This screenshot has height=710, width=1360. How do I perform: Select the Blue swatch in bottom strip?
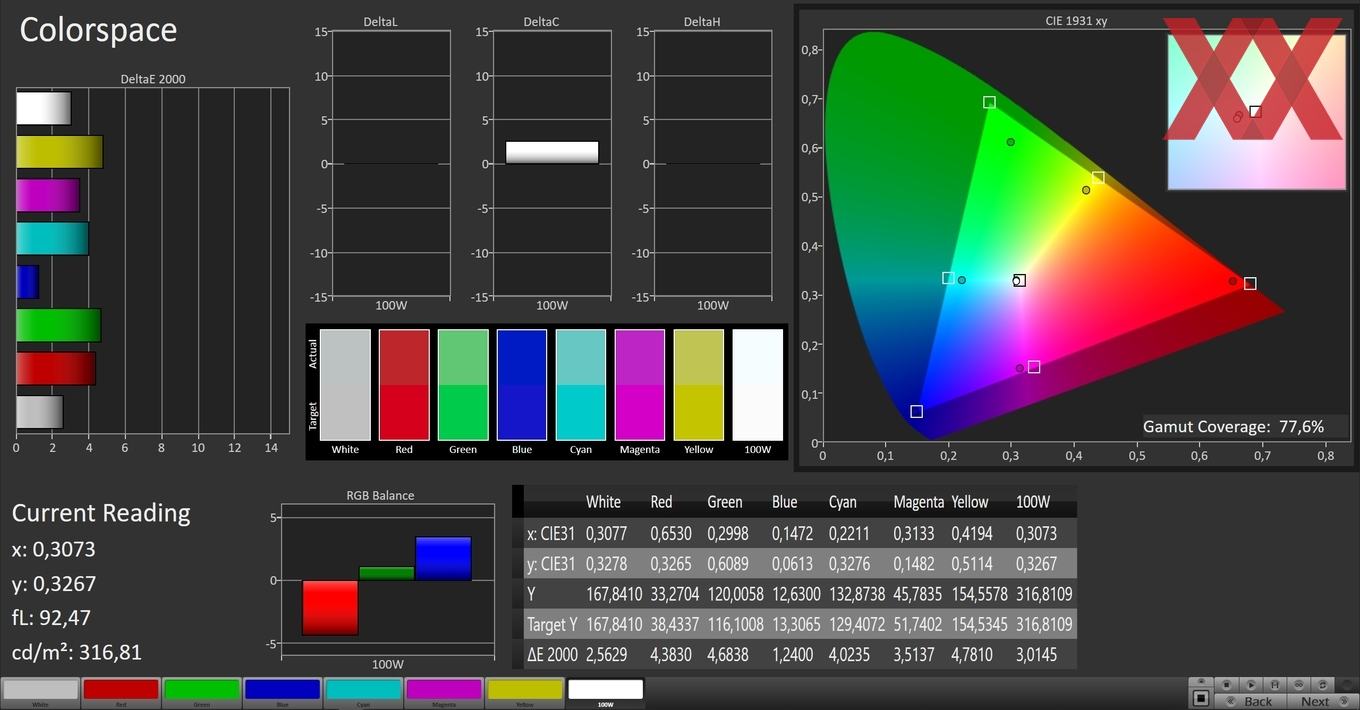(x=283, y=692)
